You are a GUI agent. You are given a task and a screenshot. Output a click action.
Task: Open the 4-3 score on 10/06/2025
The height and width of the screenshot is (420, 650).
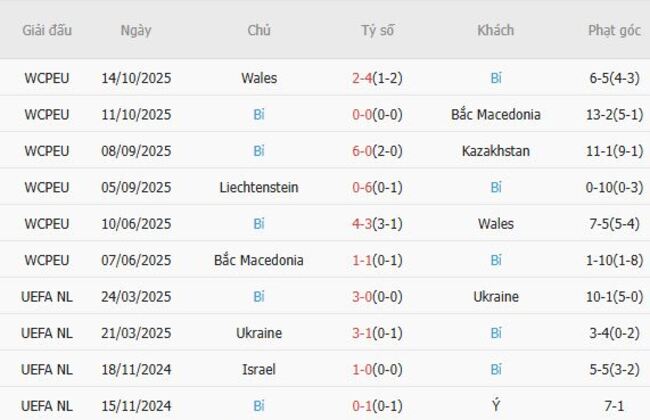tap(363, 224)
